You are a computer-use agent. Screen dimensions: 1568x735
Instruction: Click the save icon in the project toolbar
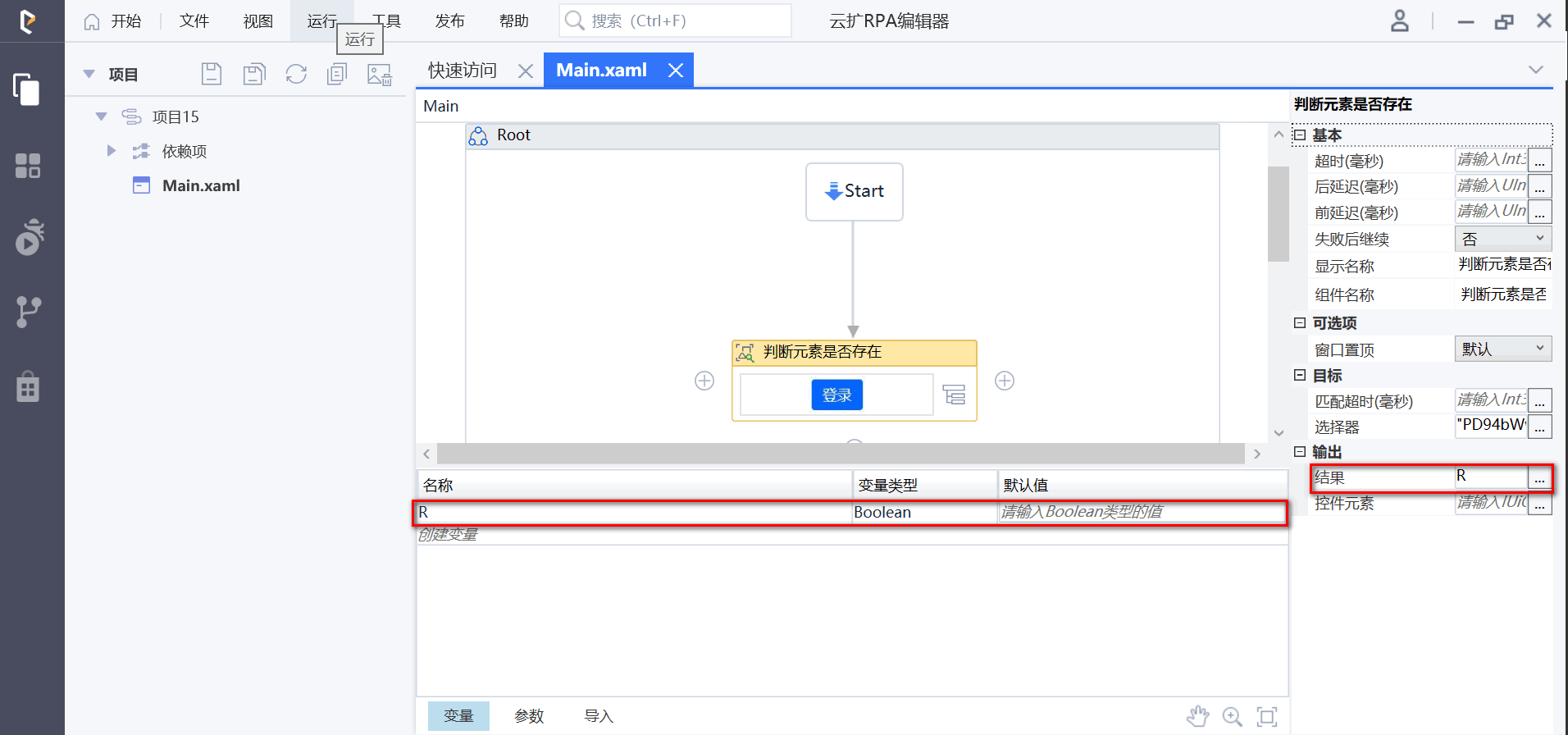click(x=212, y=74)
